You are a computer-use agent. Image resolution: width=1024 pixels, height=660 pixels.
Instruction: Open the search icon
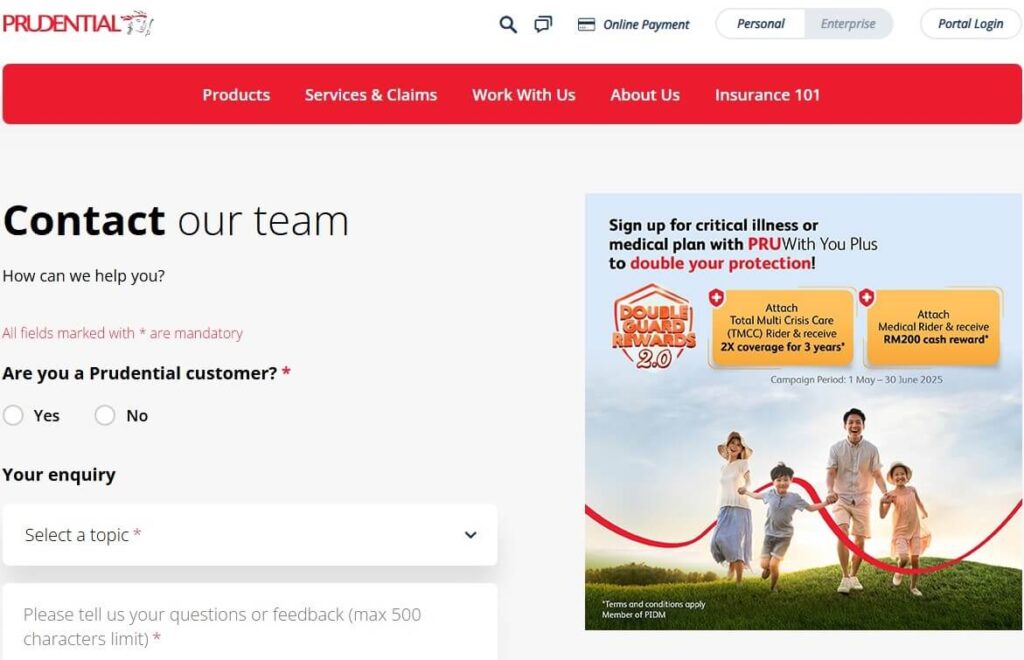pos(507,23)
